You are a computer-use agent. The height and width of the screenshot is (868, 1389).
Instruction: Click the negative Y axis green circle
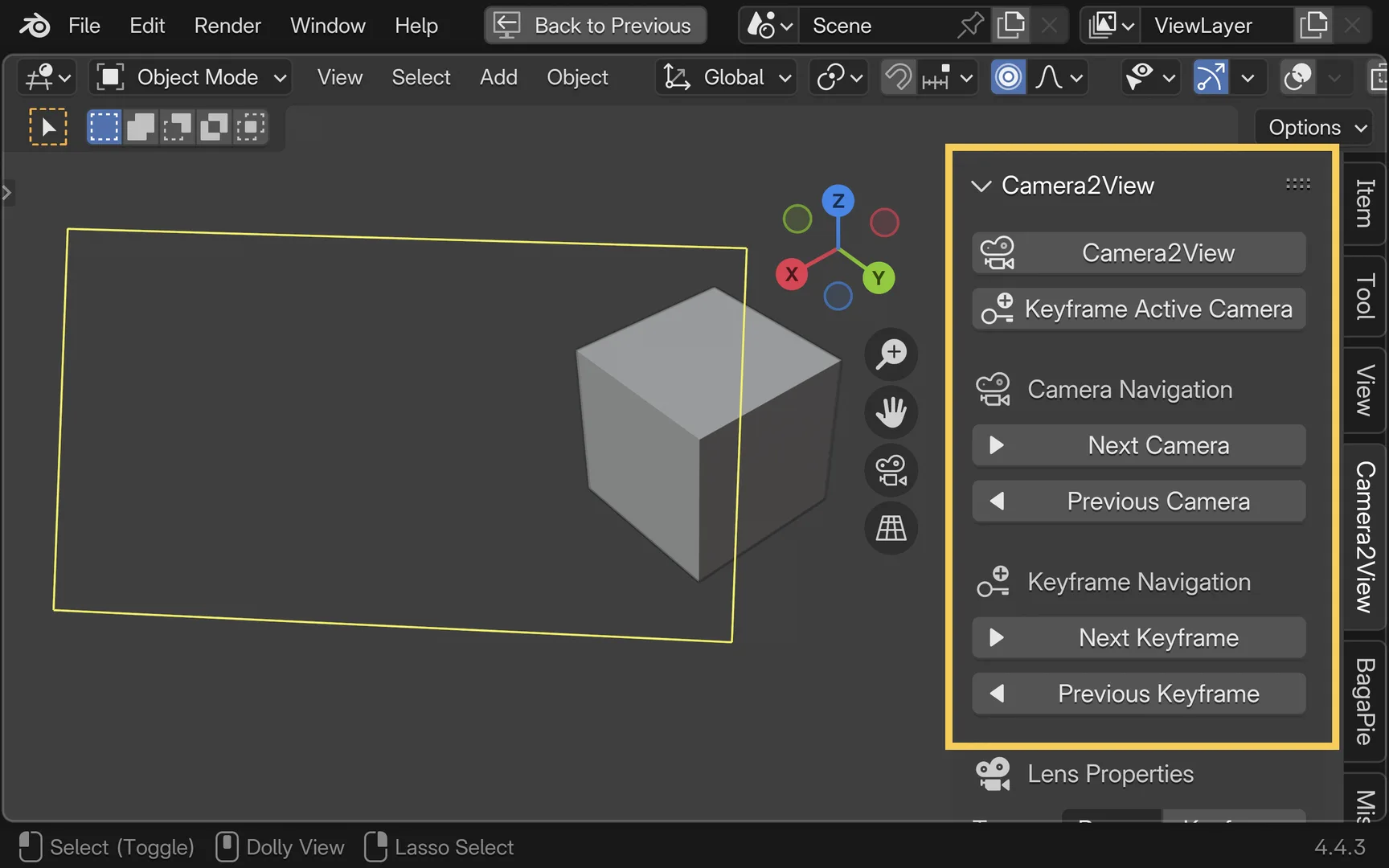pos(797,219)
